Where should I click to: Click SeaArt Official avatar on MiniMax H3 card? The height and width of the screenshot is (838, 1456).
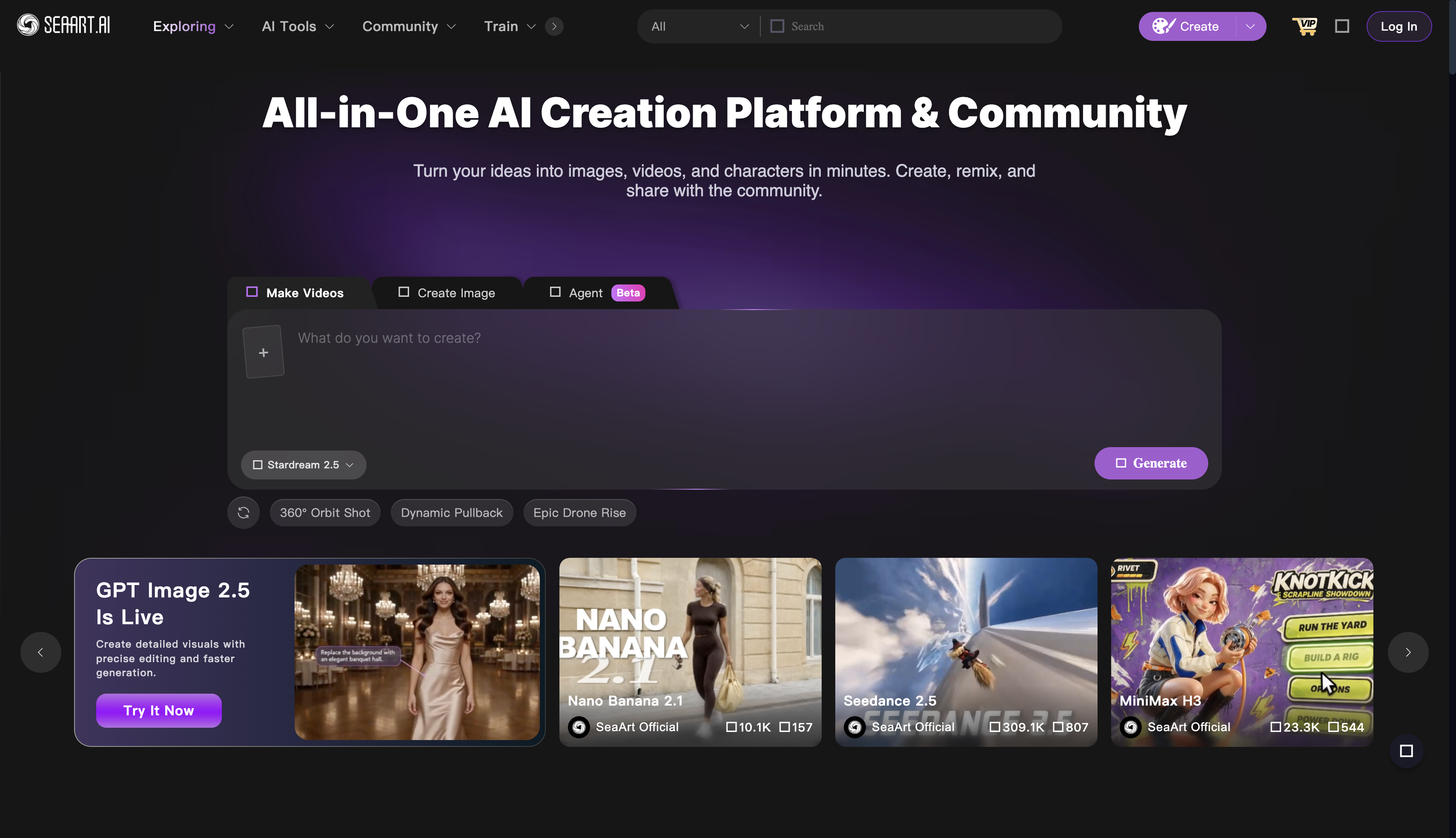[1130, 727]
